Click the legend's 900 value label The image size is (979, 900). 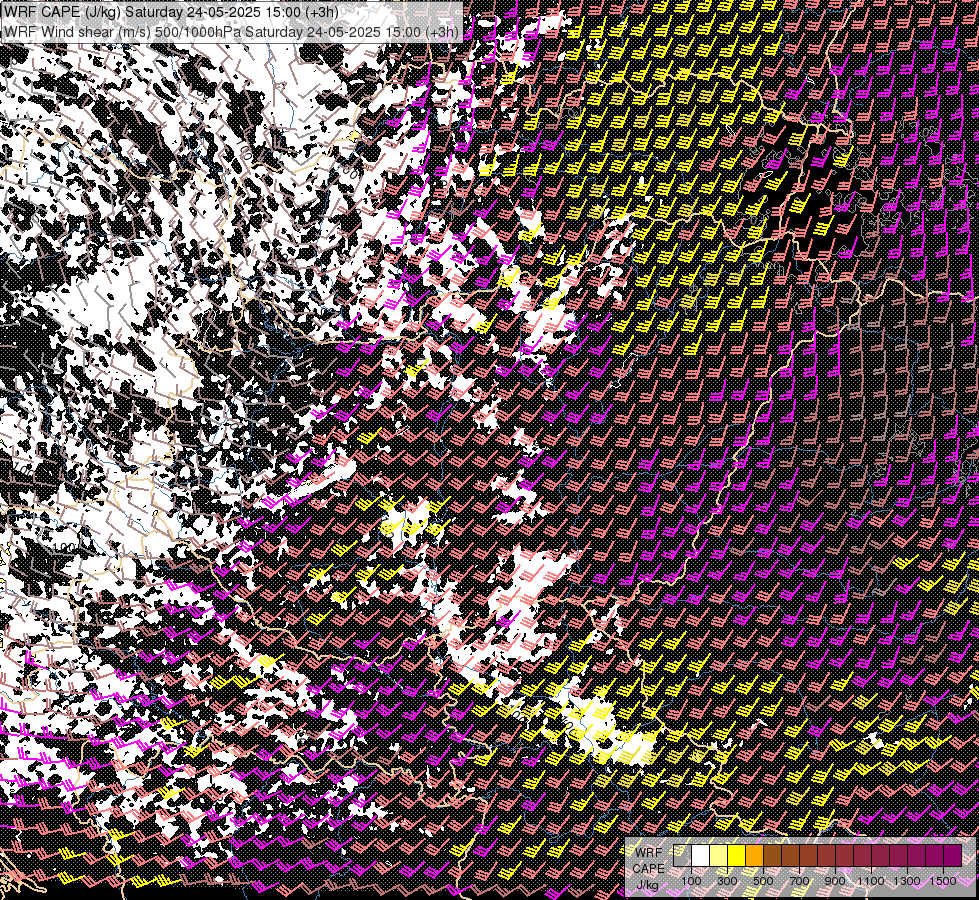point(835,881)
